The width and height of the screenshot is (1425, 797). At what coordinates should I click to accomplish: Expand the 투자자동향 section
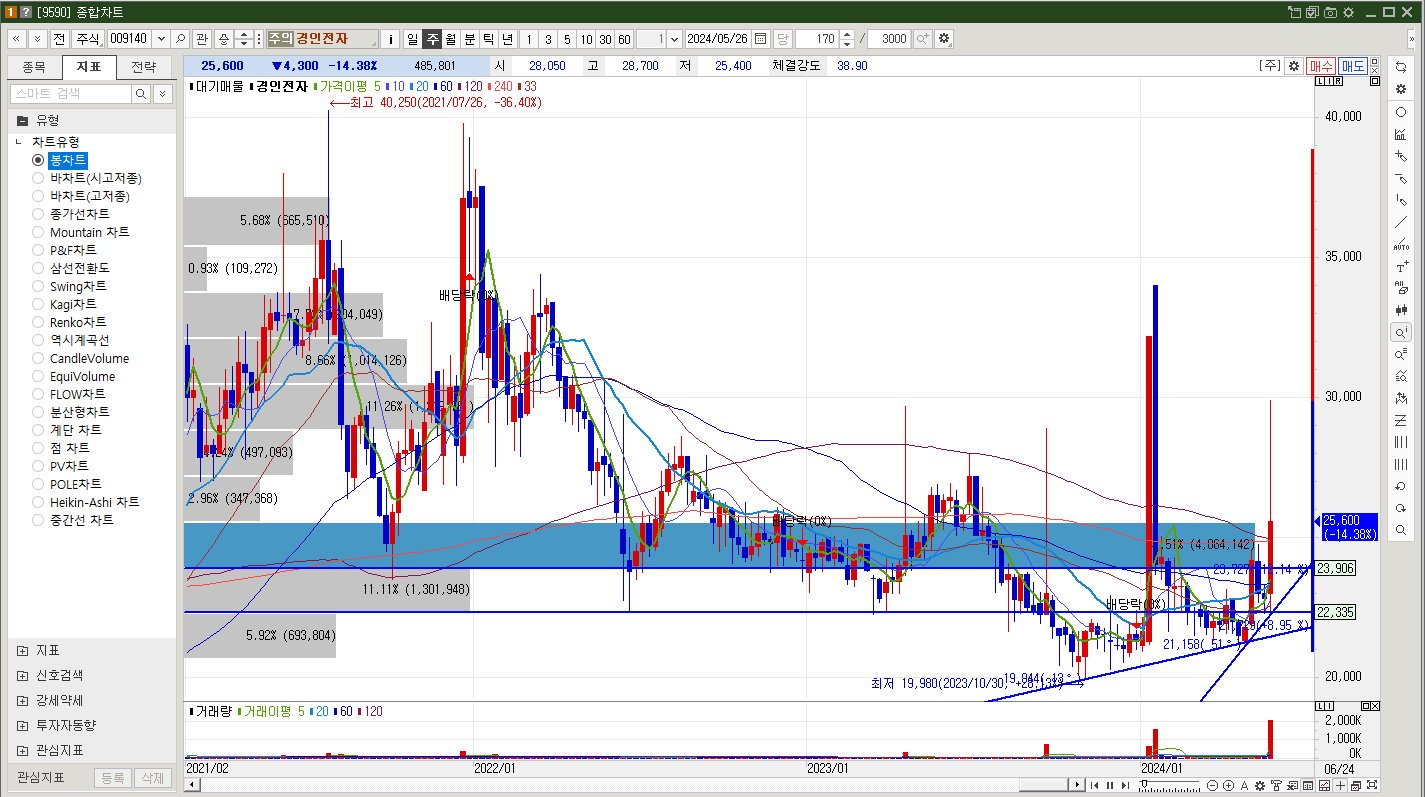(22, 725)
